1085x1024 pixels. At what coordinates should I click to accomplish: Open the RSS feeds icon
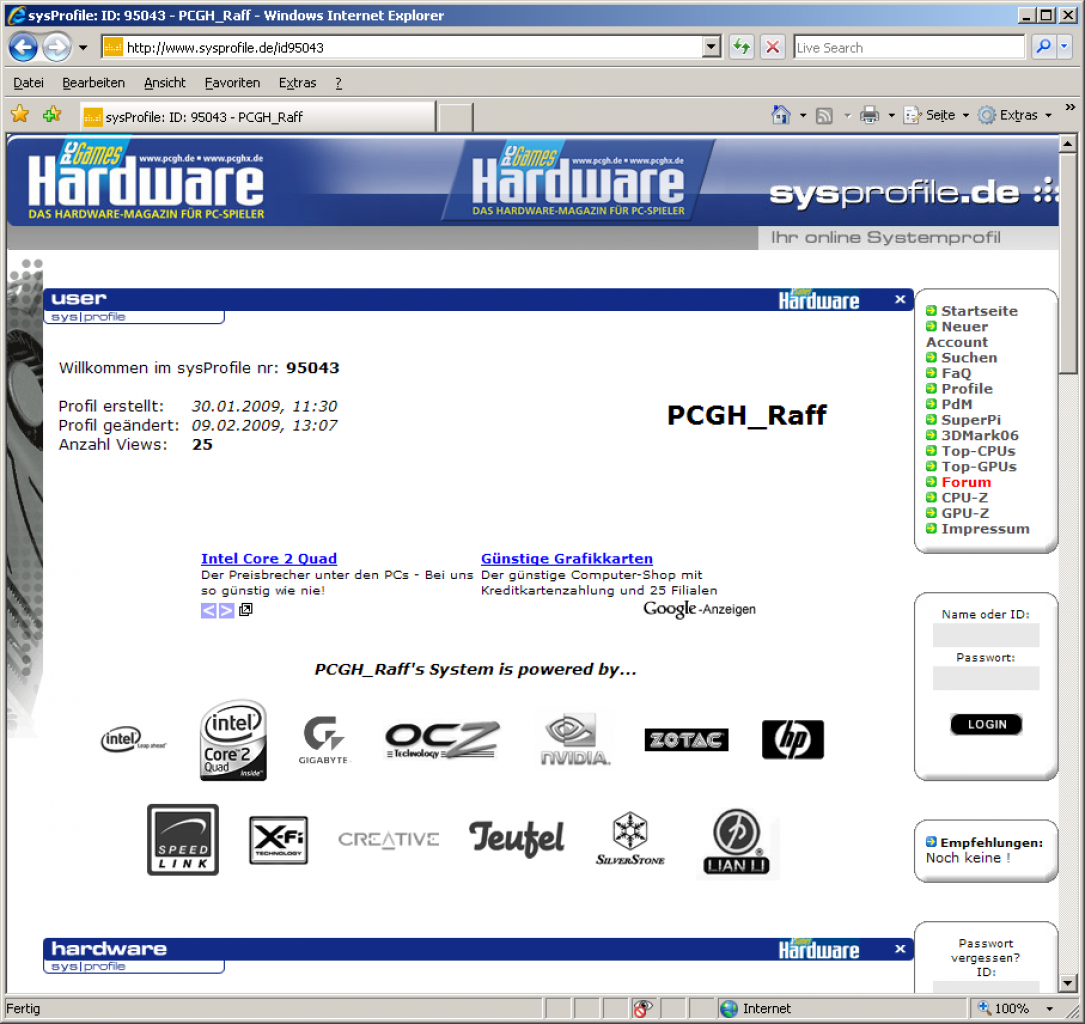pyautogui.click(x=824, y=116)
